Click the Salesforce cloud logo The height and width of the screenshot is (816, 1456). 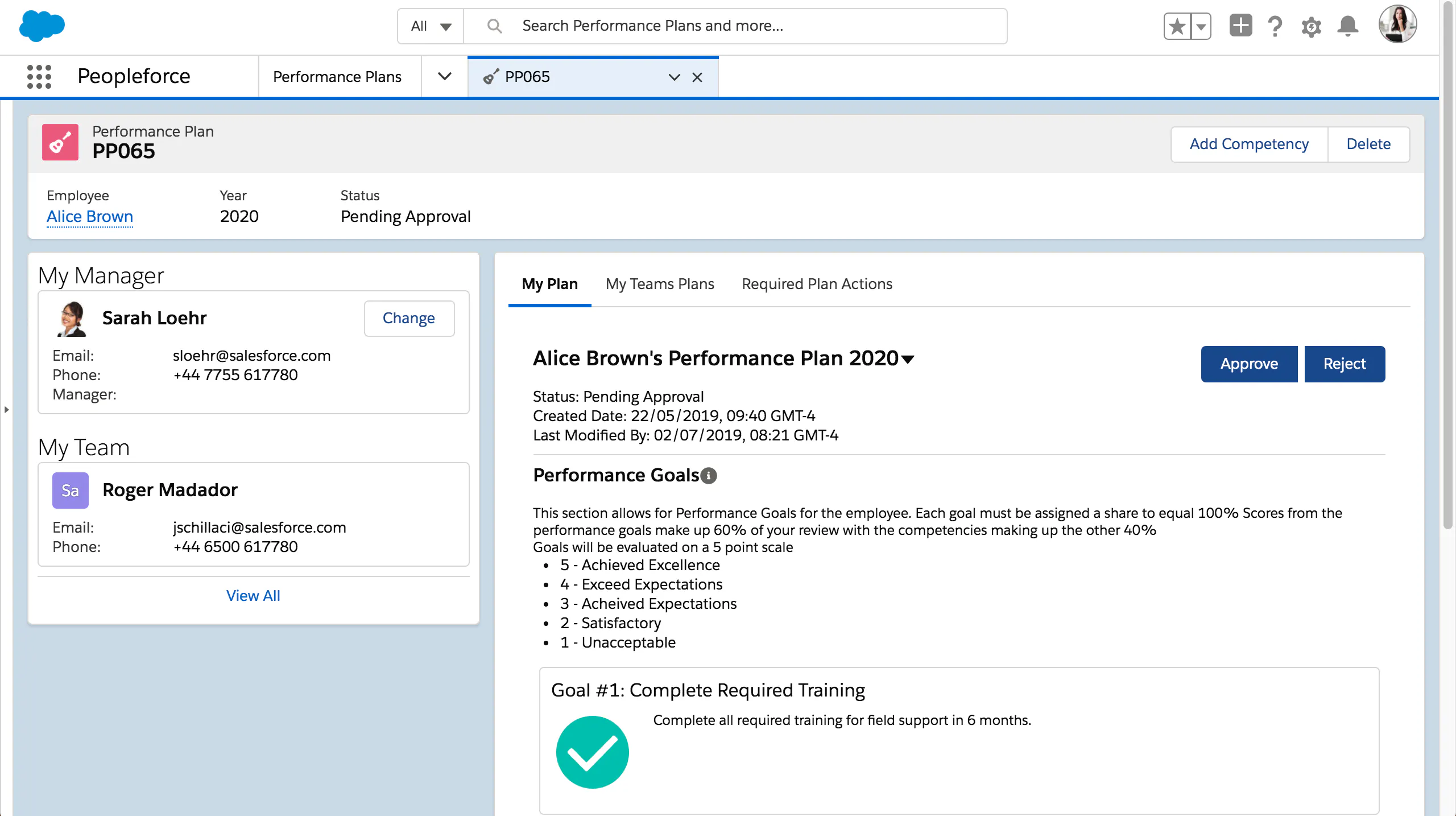pyautogui.click(x=42, y=26)
